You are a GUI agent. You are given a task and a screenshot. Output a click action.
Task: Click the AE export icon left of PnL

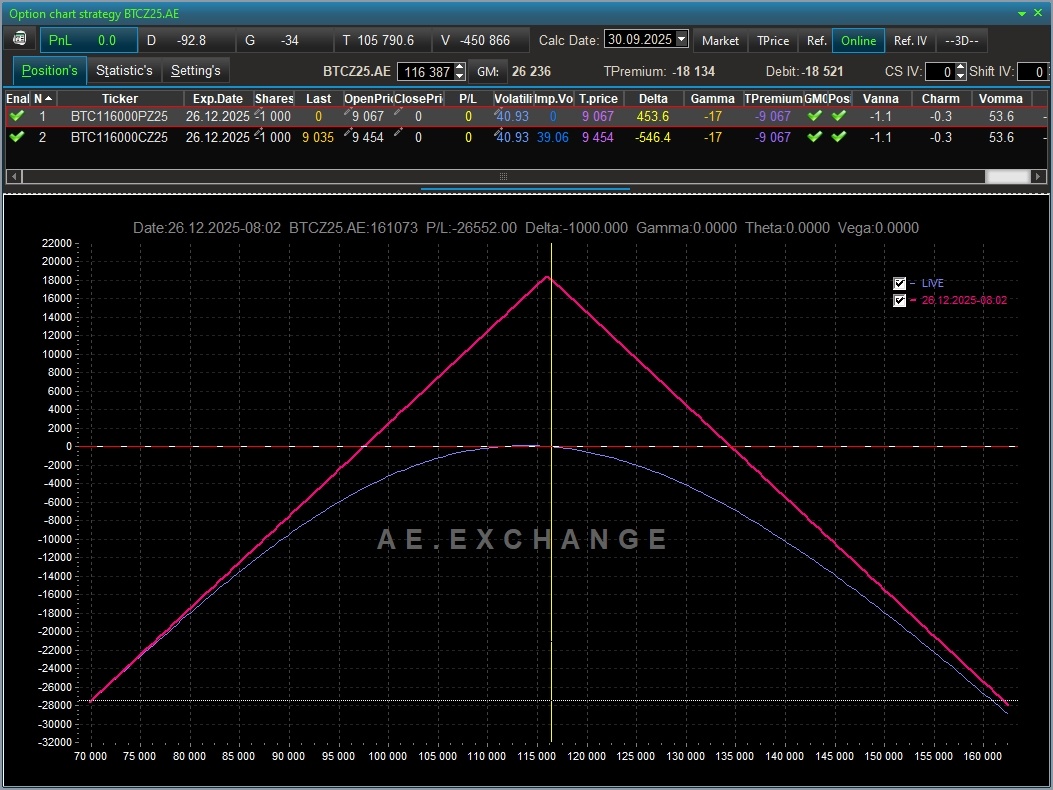tap(19, 39)
